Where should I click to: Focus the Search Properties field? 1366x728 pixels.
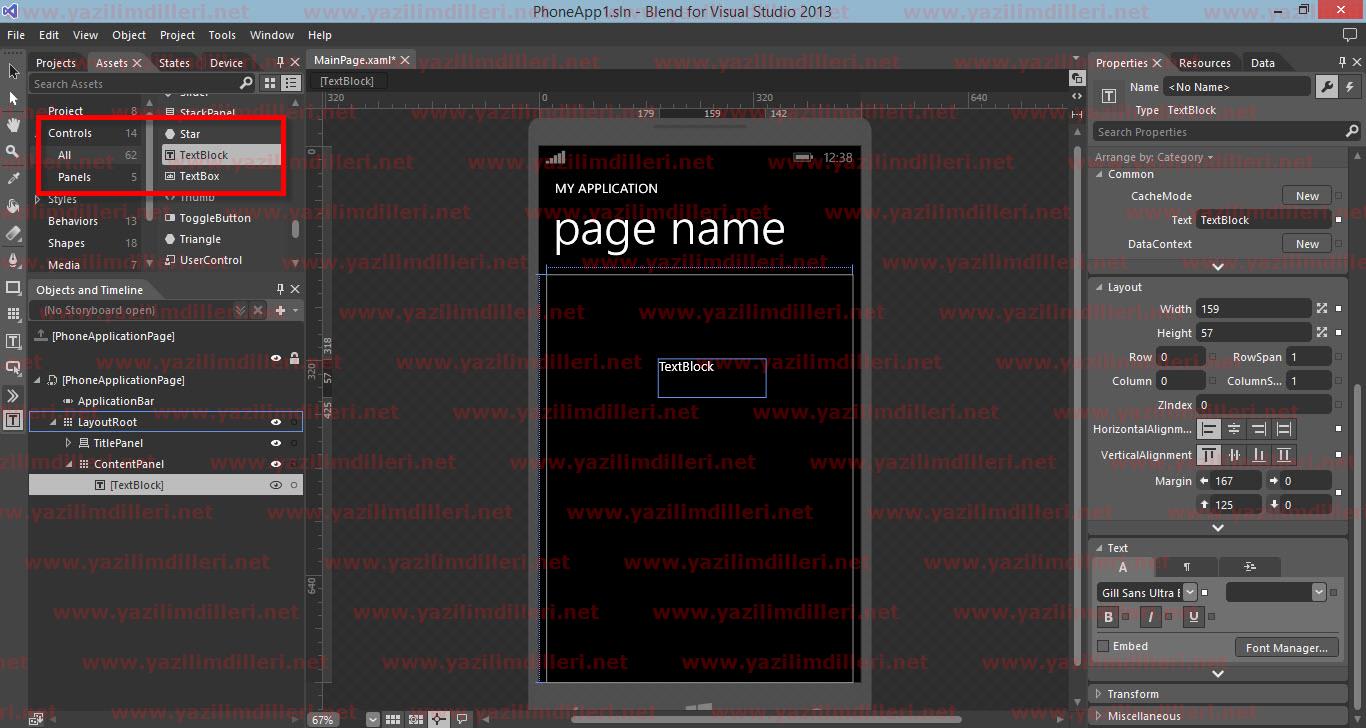(1227, 132)
